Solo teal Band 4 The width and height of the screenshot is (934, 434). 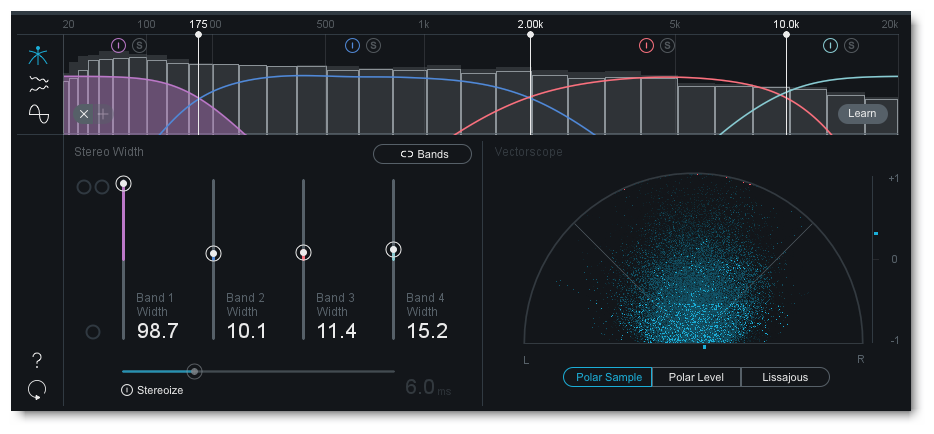point(851,45)
